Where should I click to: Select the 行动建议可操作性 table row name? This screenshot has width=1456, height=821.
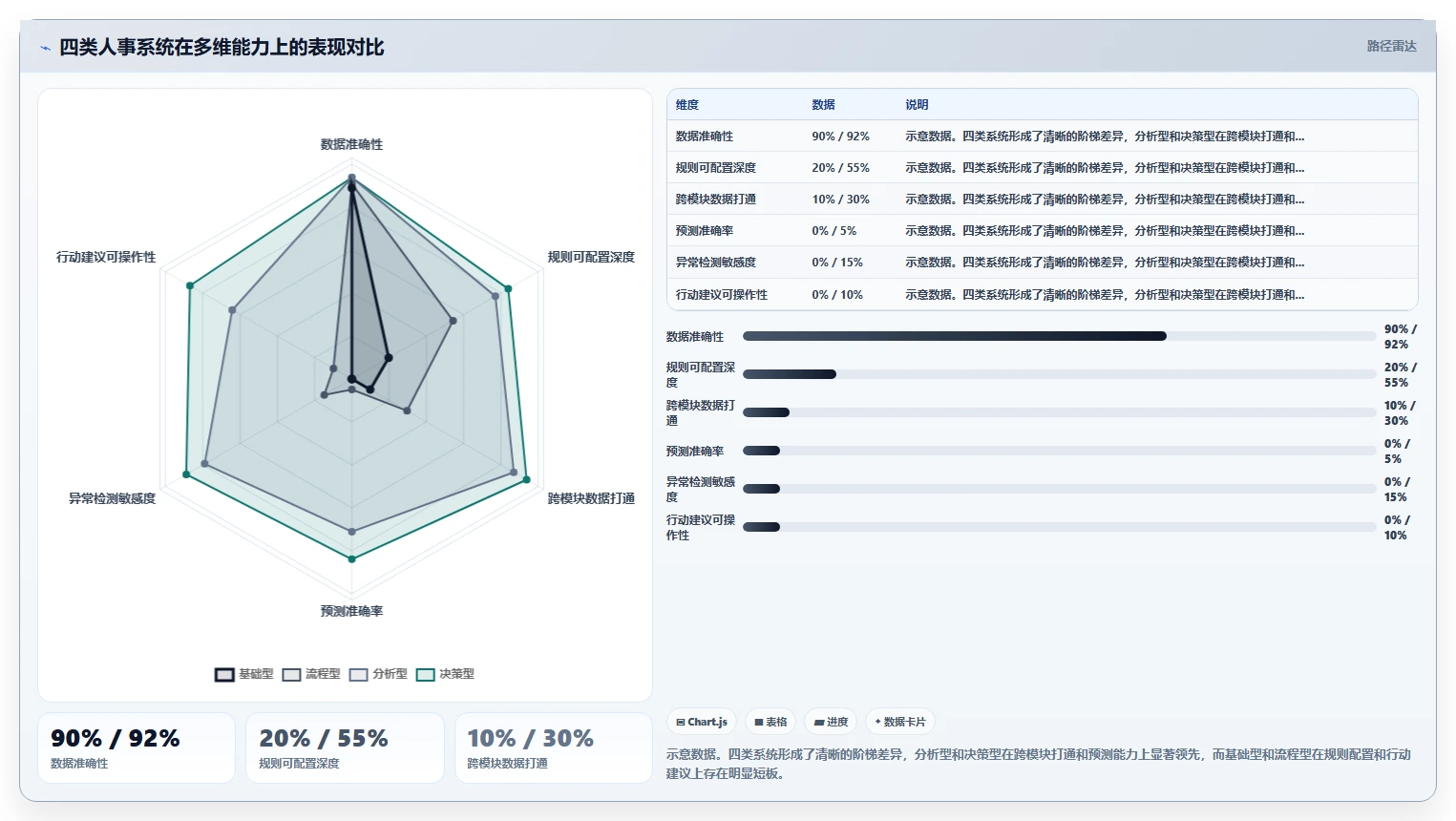(x=722, y=295)
